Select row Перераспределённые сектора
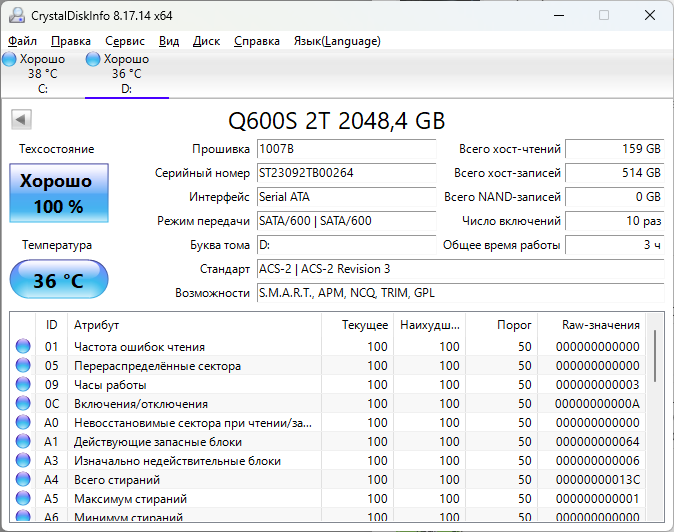674x532 pixels. tap(328, 365)
